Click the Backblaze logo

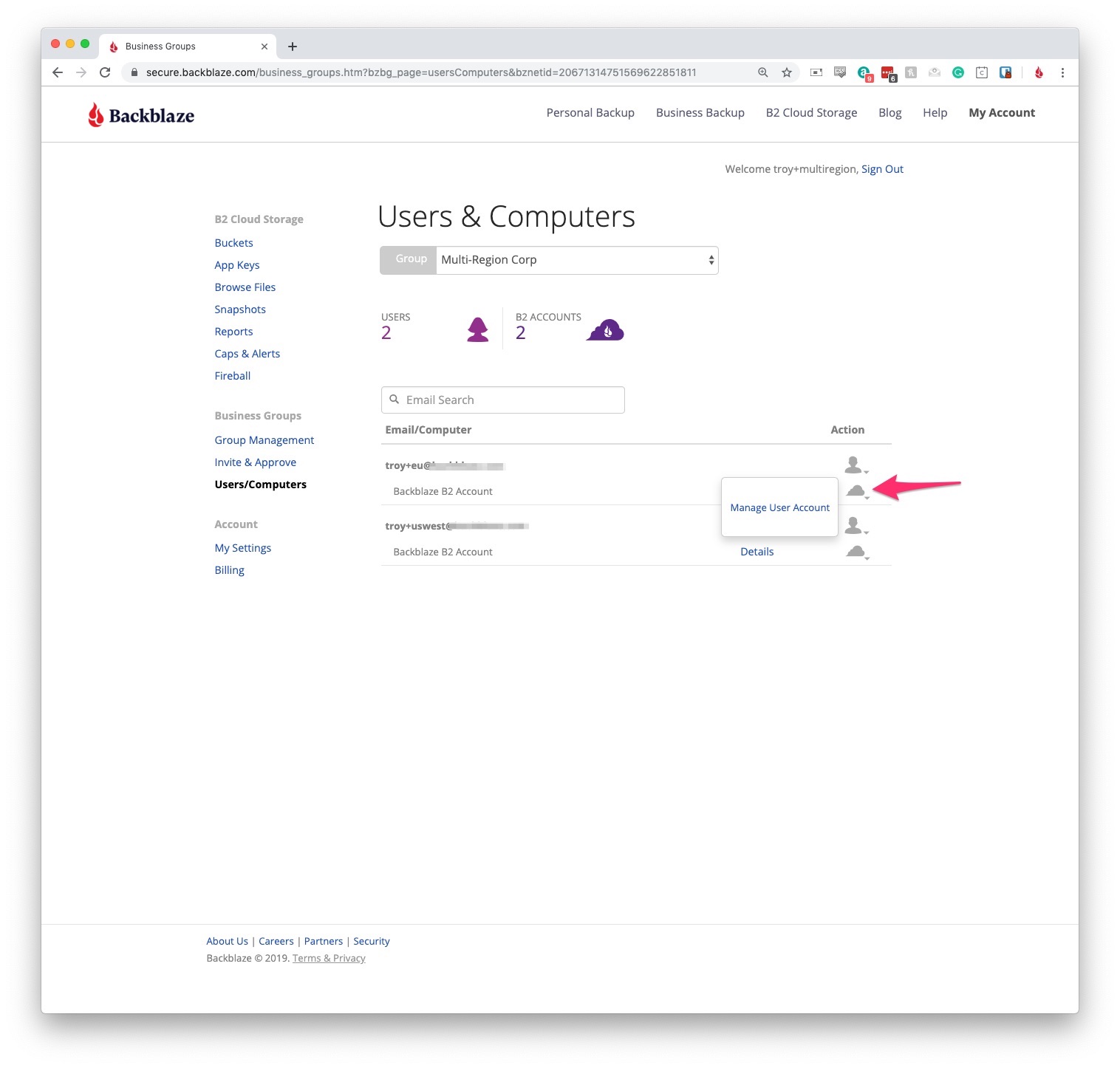(141, 115)
